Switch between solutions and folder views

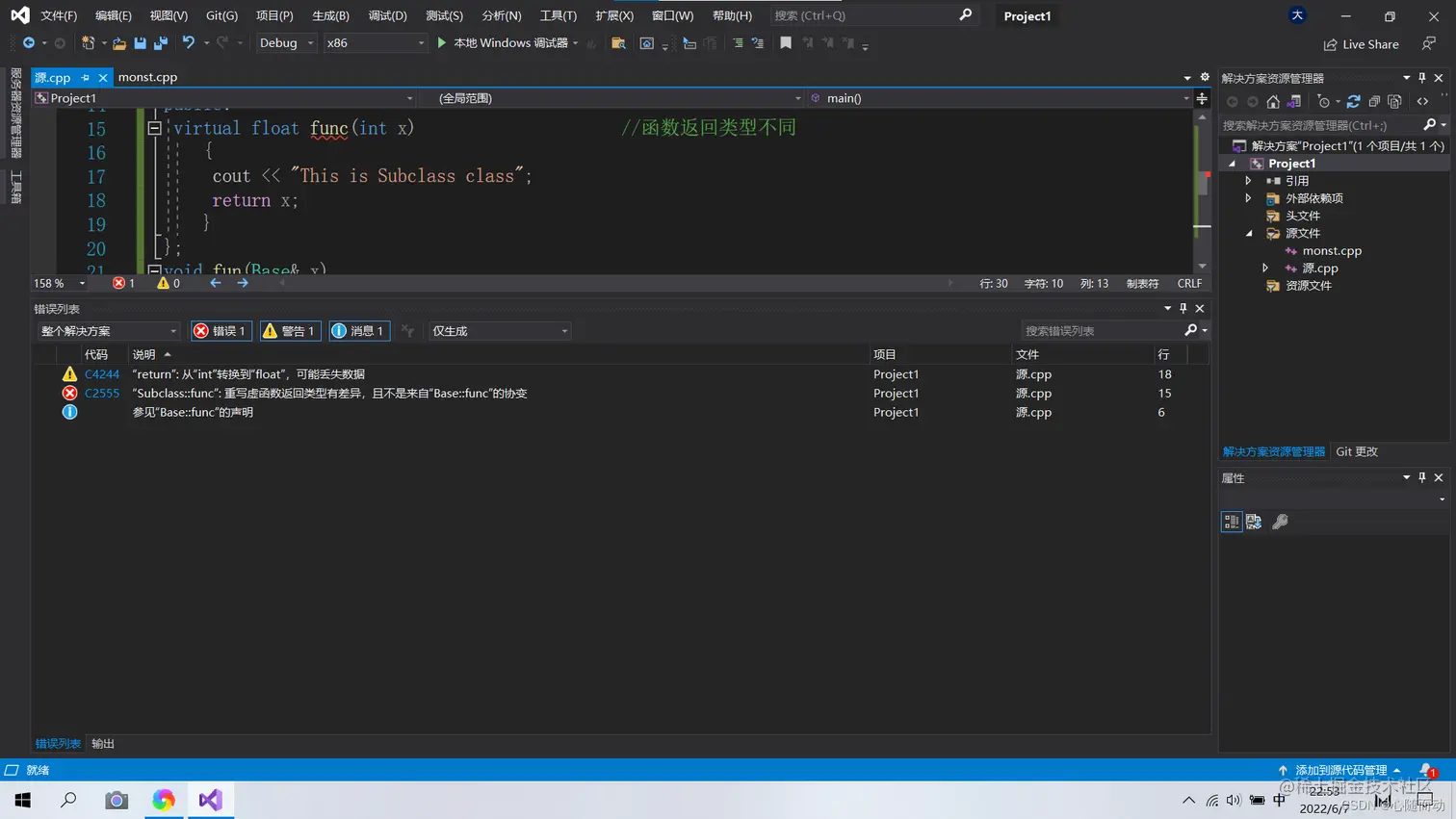[x=1293, y=101]
